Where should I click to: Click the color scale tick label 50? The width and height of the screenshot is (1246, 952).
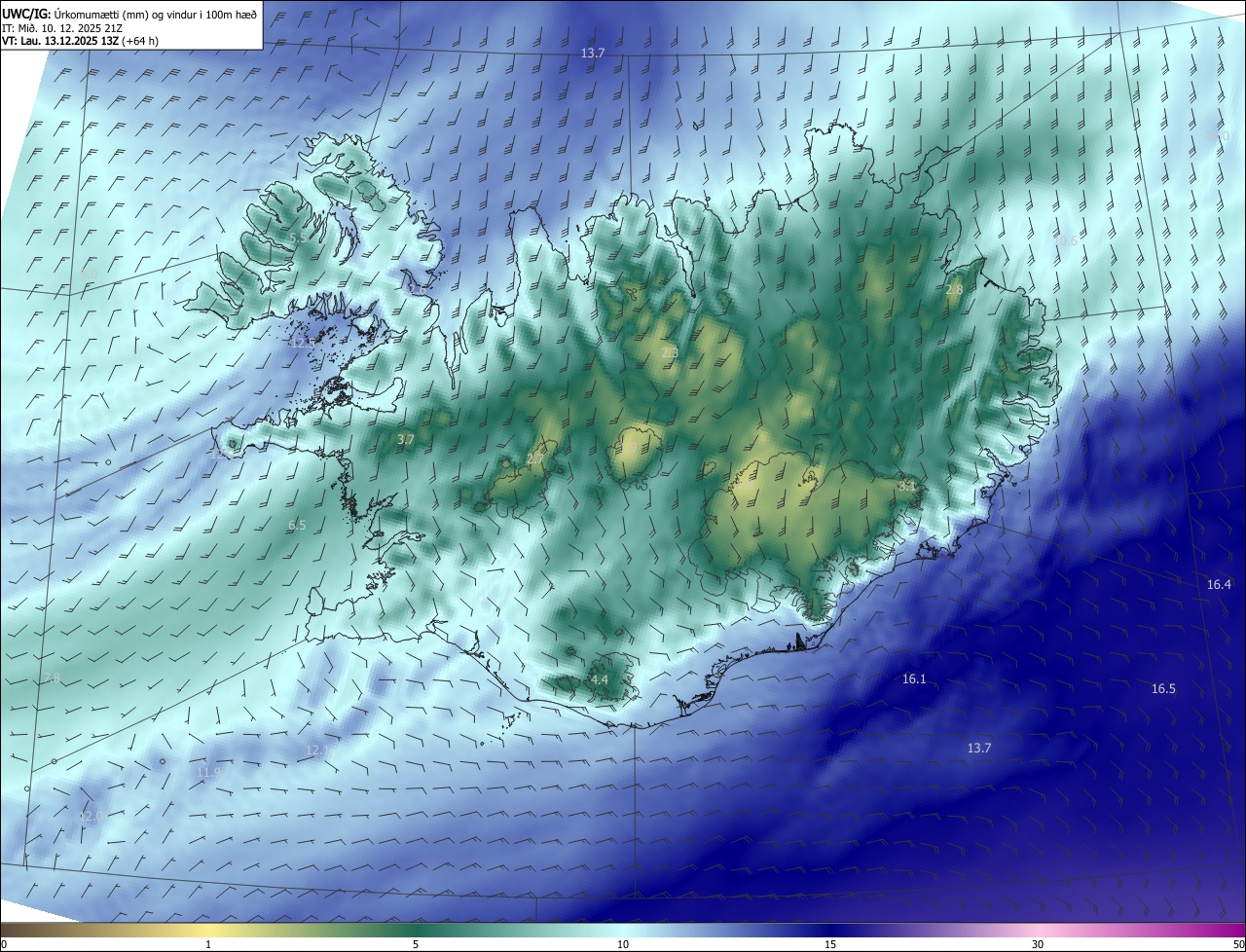click(x=1237, y=944)
